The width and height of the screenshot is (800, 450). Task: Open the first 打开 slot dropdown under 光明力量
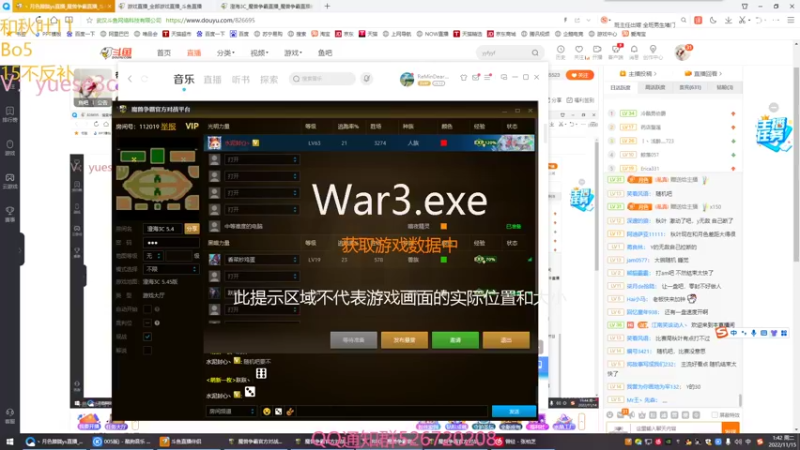tap(262, 160)
